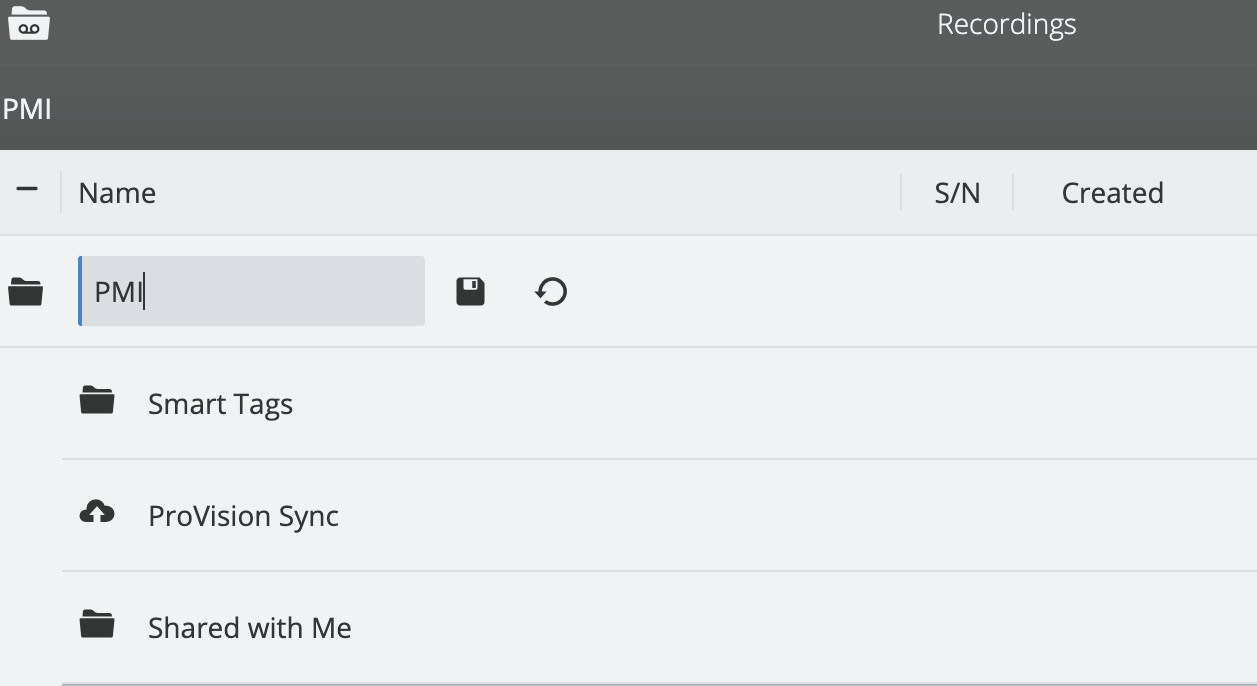Click inside the PMI name input field

pos(250,291)
